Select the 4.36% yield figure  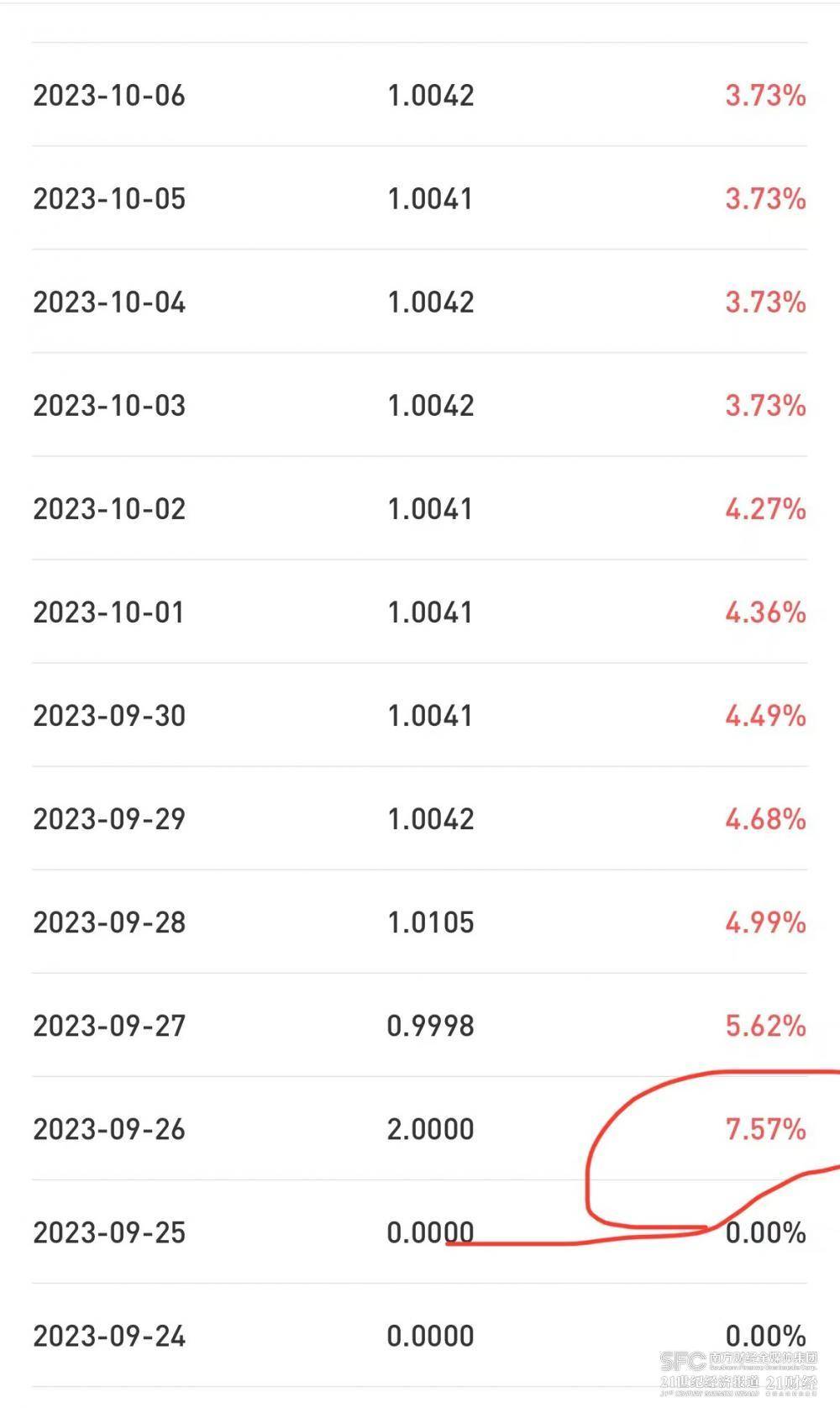[x=765, y=612]
